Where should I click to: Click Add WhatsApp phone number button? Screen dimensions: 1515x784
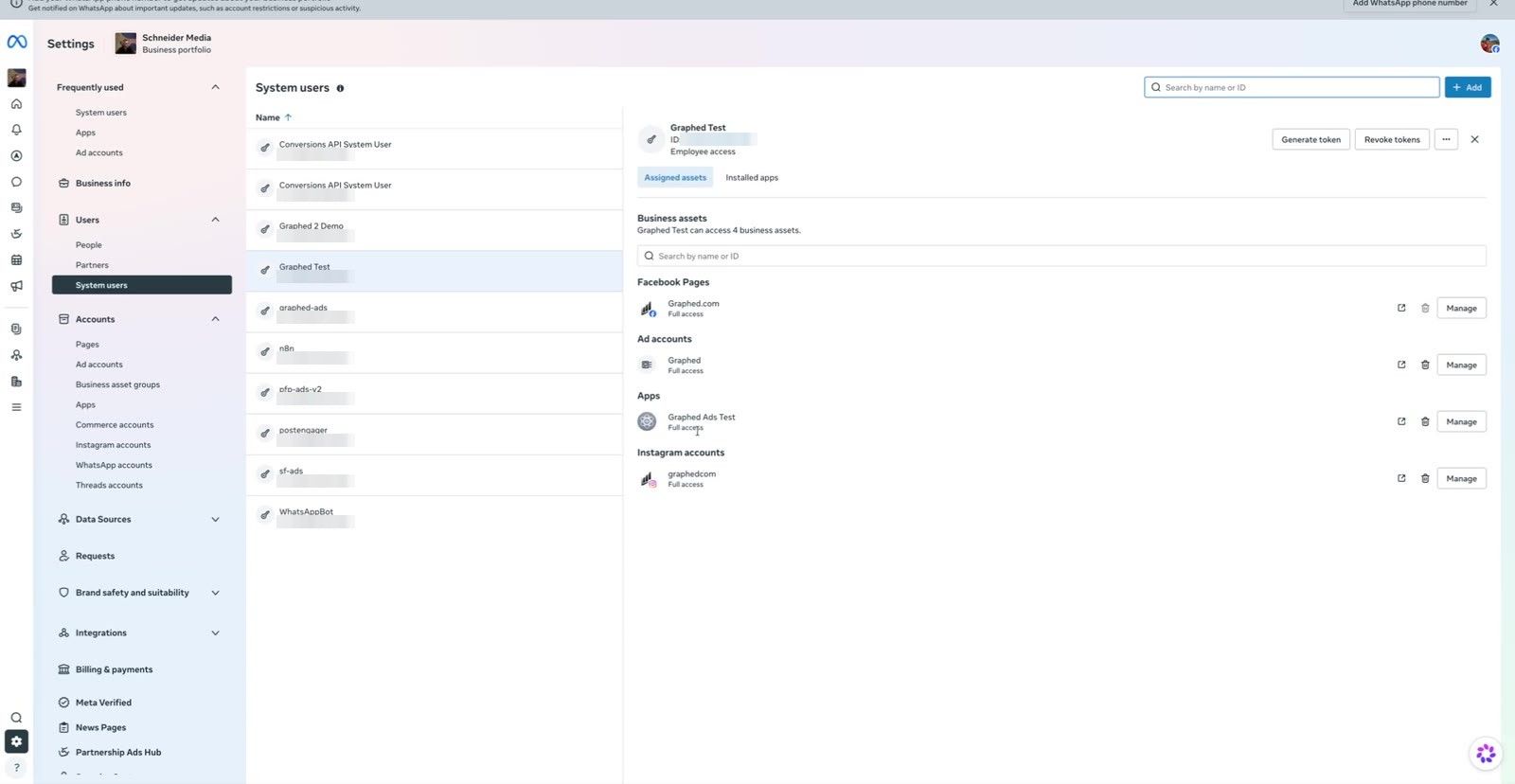point(1410,4)
